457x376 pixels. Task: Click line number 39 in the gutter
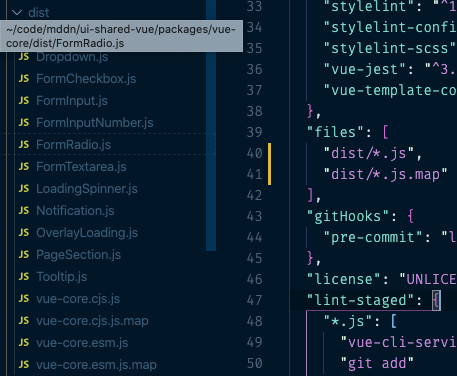254,132
